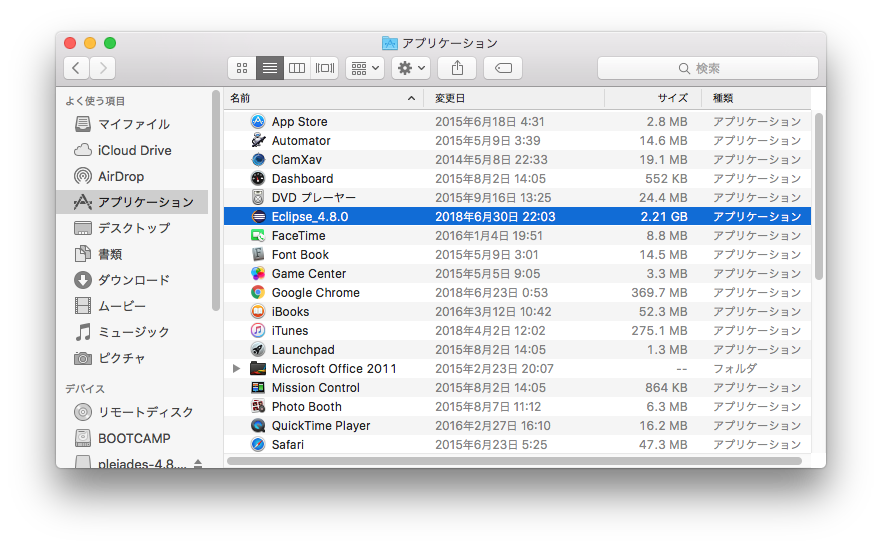Screen dimensions: 882x548
Task: Click the edit tags button
Action: [503, 68]
